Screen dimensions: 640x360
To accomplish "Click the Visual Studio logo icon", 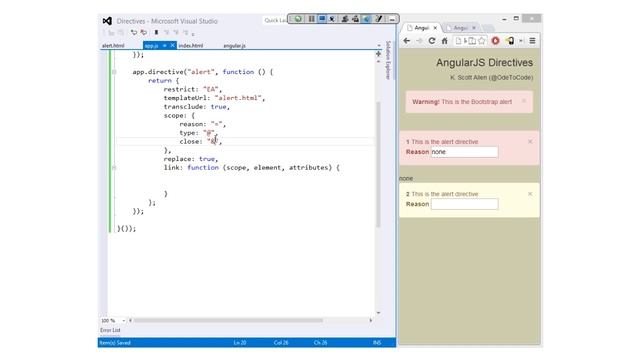I will tap(107, 21).
